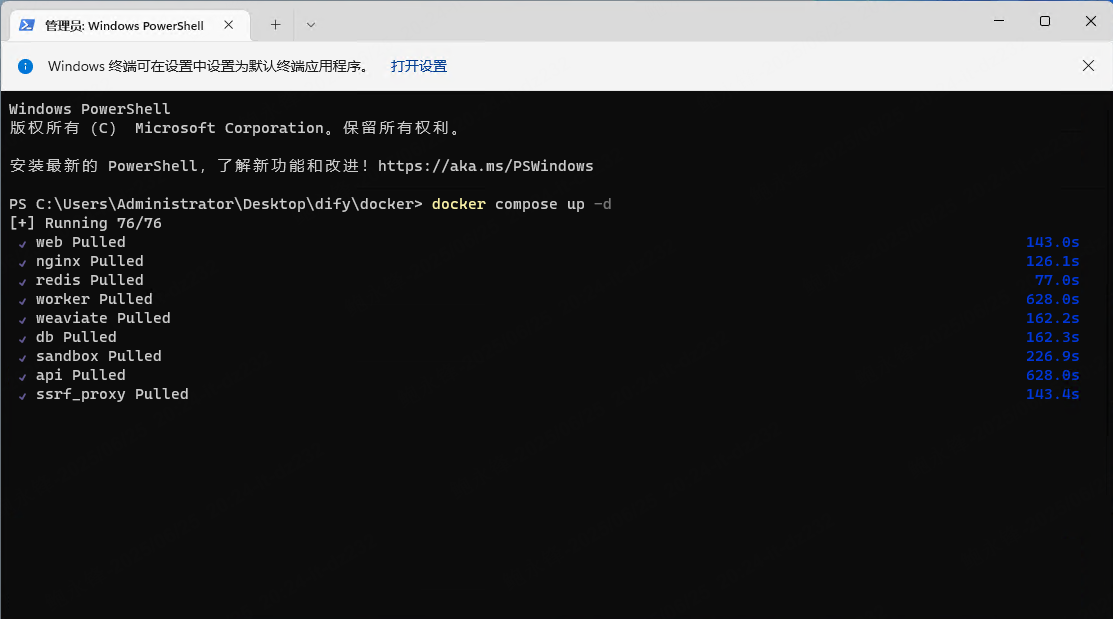Click the 'Windows PowerShell' header line

[x=89, y=109]
